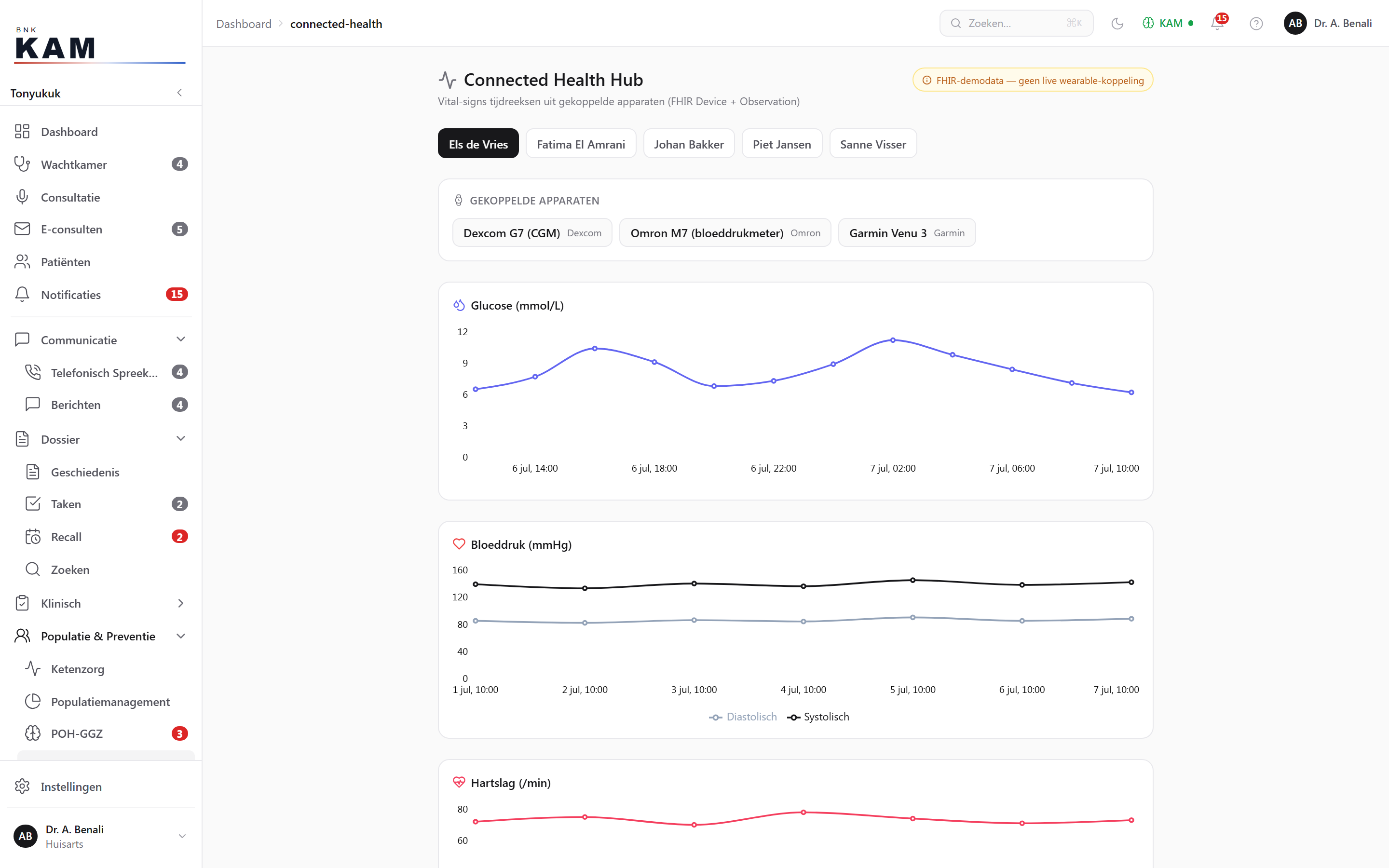This screenshot has width=1389, height=868.
Task: Click the Bloeddruk heart icon
Action: click(459, 543)
